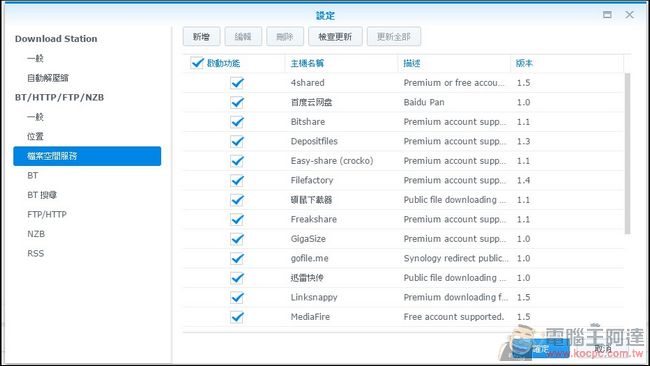
Task: Select the gofile.me host name
Action: (309, 258)
